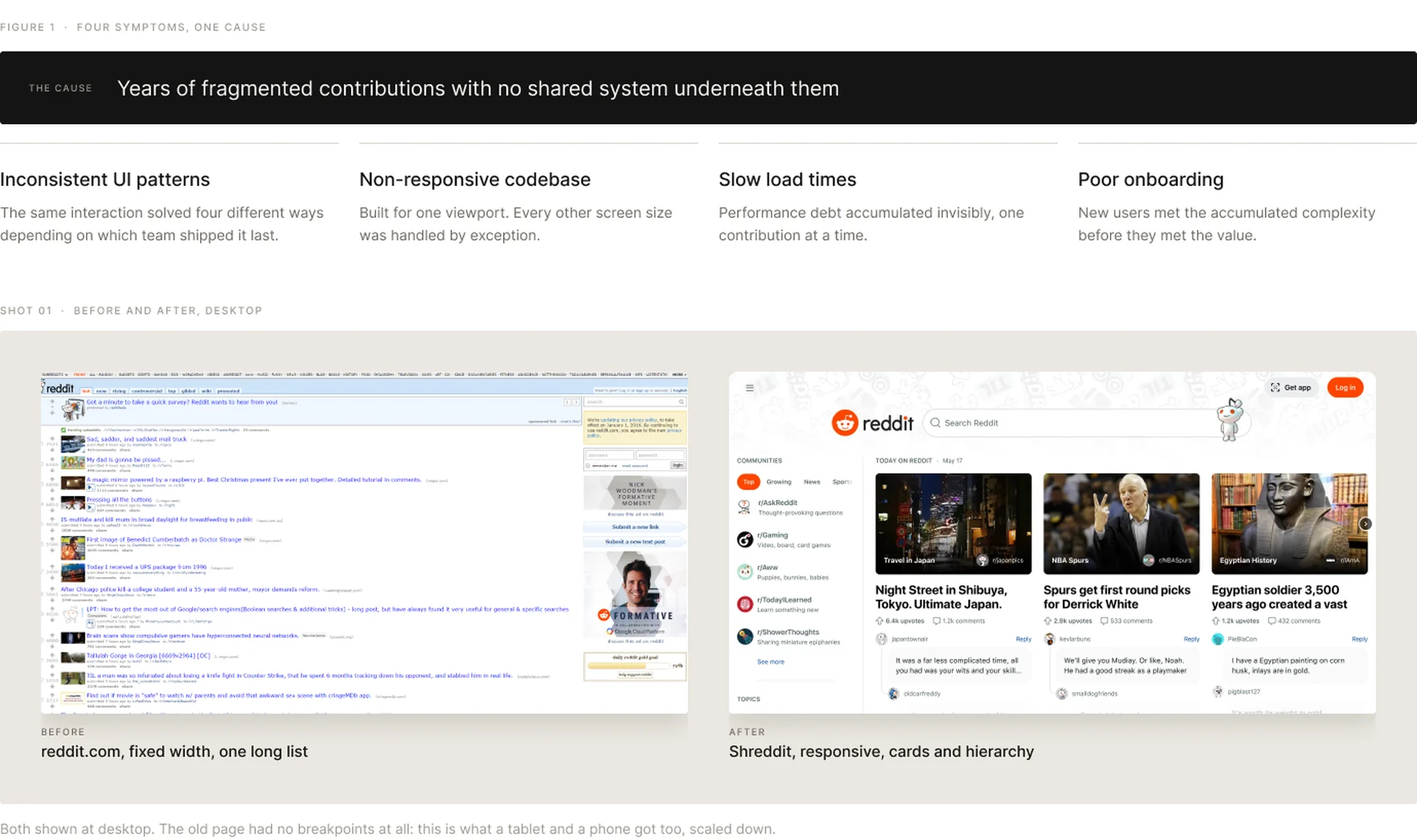The height and width of the screenshot is (840, 1417).
Task: Click kevlarbuns user avatar
Action: coord(1049,638)
